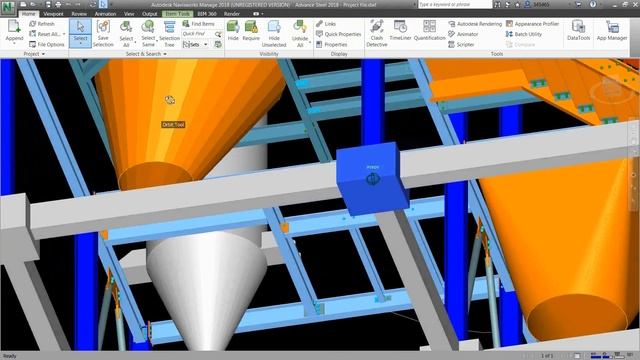Expand the Project panel title
This screenshot has width=640, height=360.
tap(34, 54)
